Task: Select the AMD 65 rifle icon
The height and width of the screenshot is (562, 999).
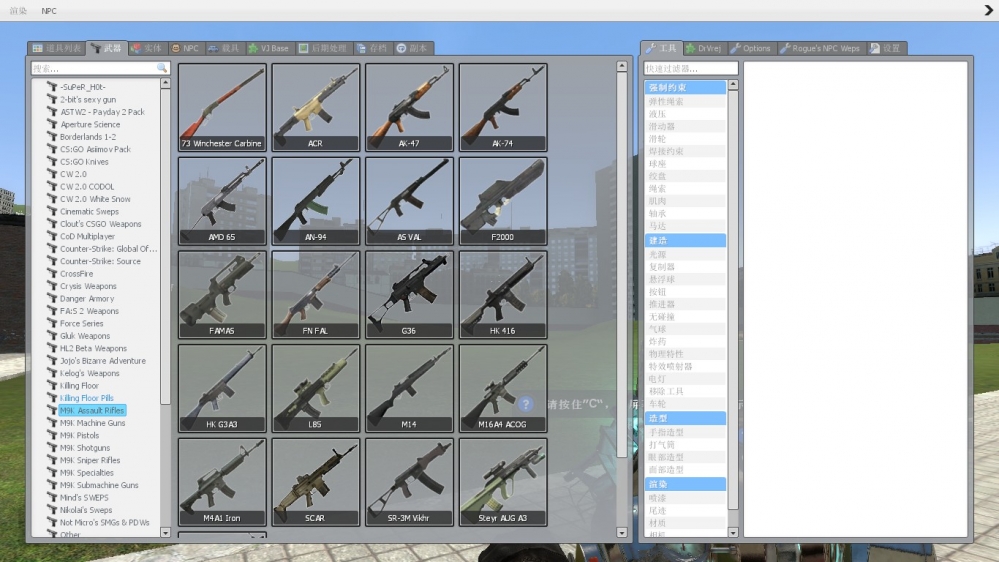Action: pos(222,201)
